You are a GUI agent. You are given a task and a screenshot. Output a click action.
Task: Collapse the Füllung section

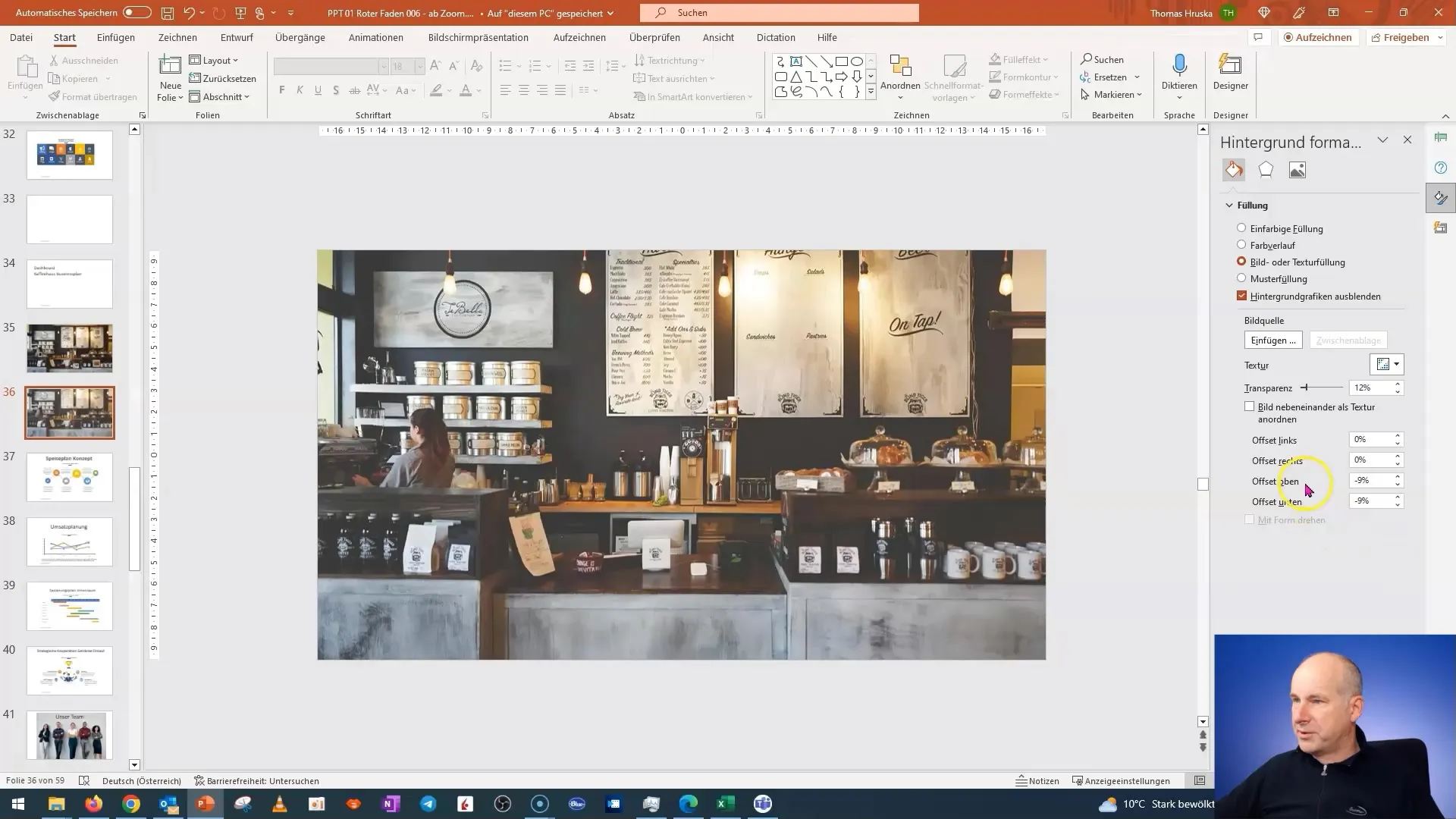point(1229,206)
